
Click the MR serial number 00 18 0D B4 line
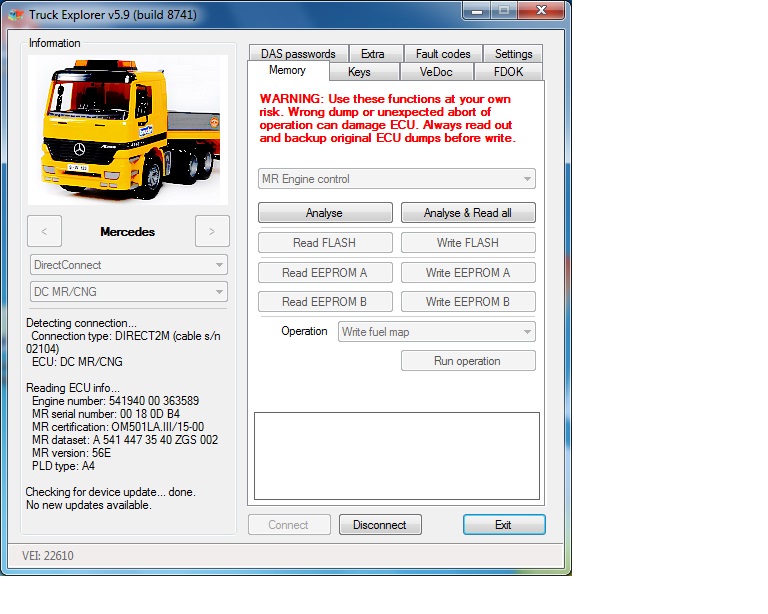click(106, 414)
